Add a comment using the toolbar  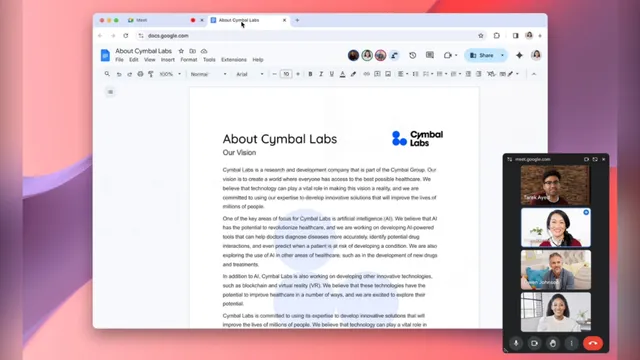[x=377, y=74]
